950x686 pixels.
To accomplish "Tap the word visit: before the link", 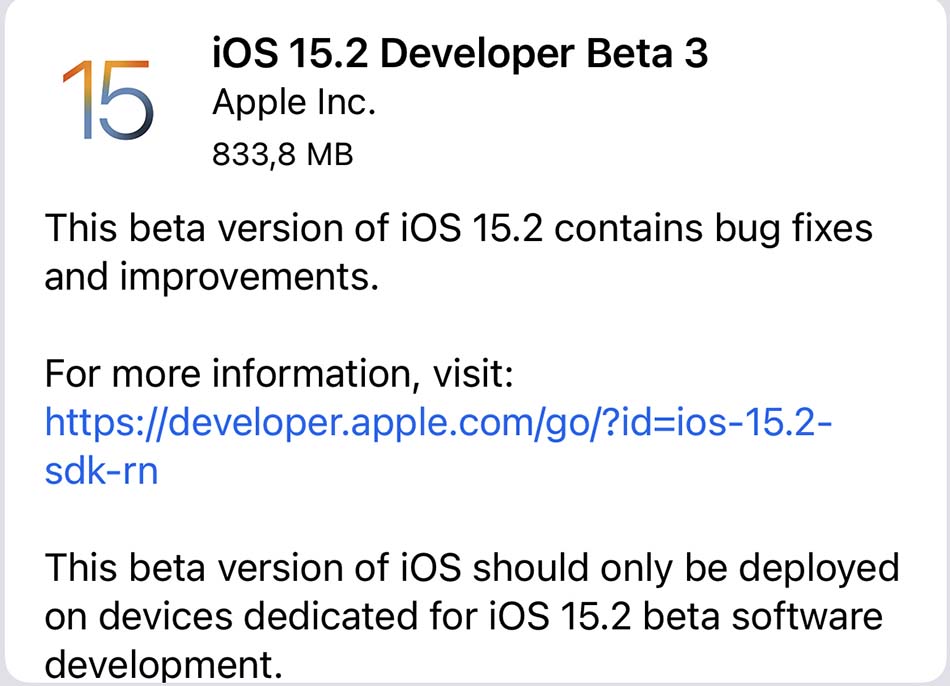I will pyautogui.click(x=473, y=373).
